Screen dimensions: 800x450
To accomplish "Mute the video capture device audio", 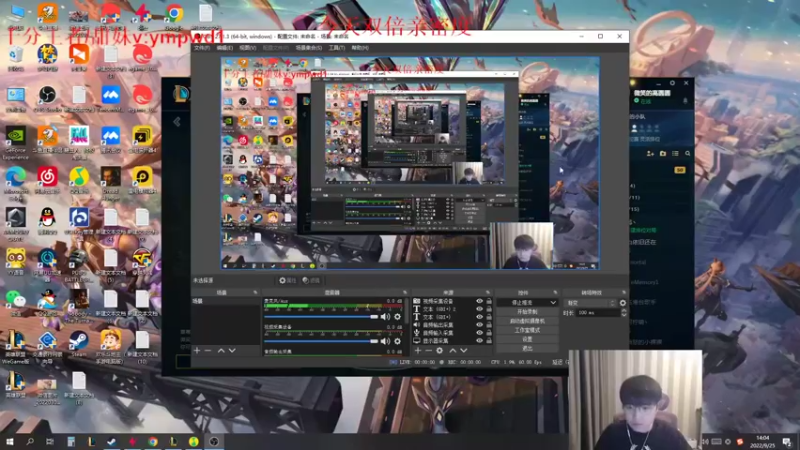I will (385, 341).
